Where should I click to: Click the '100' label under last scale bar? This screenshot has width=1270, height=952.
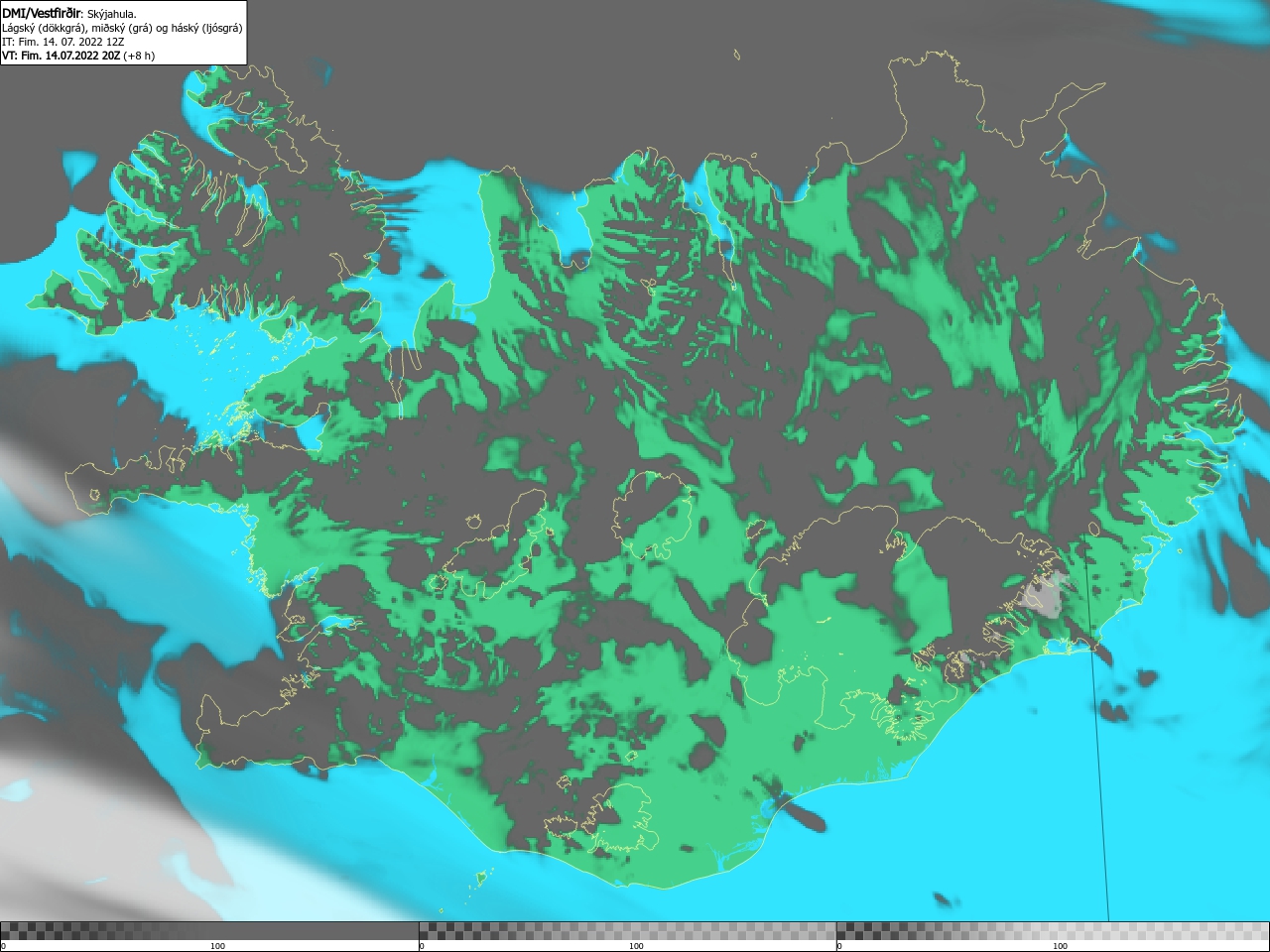pyautogui.click(x=1060, y=946)
